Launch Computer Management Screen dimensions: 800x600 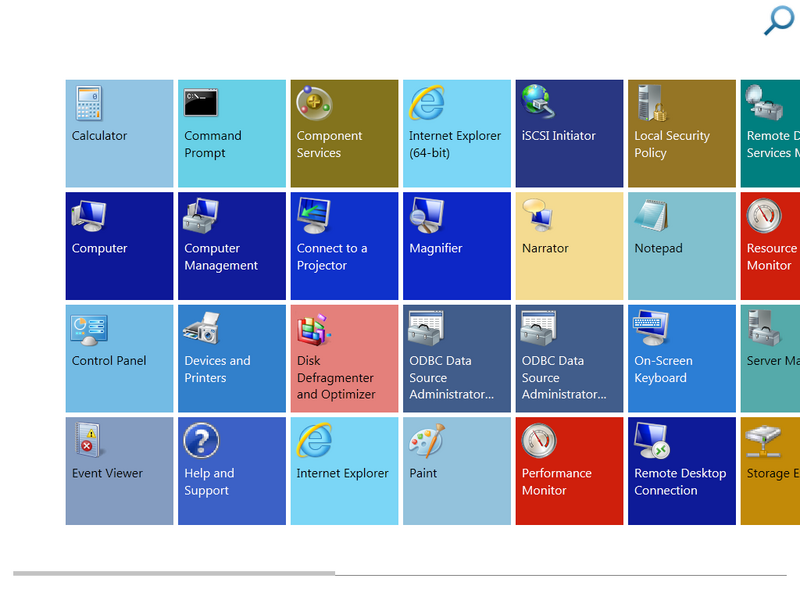(x=232, y=246)
